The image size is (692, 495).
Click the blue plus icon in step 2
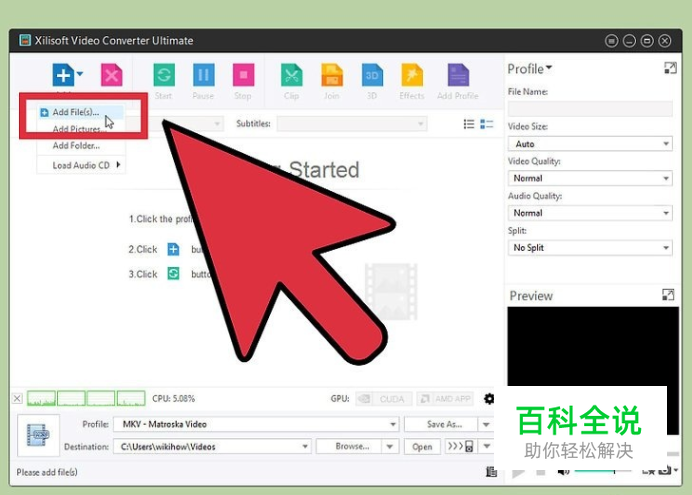pos(173,249)
